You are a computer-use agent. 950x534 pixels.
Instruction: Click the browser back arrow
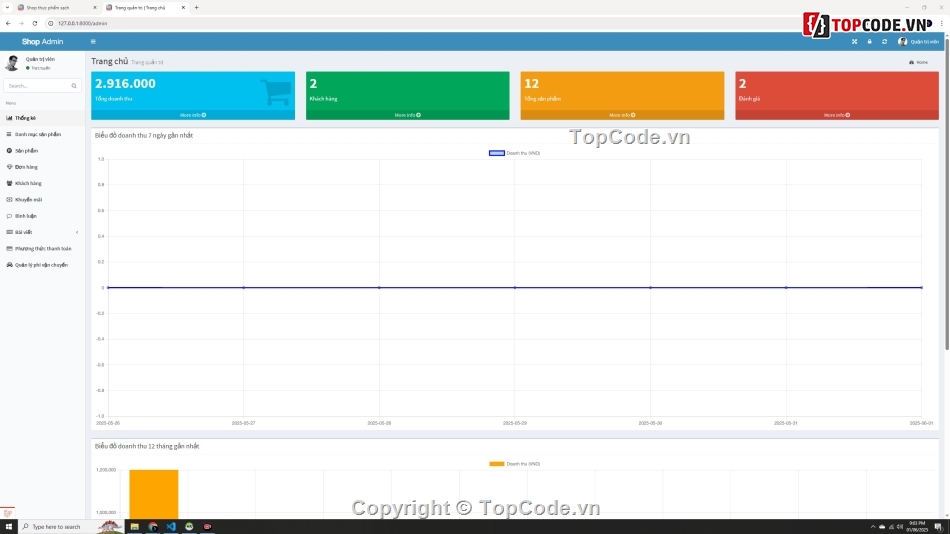pos(8,24)
